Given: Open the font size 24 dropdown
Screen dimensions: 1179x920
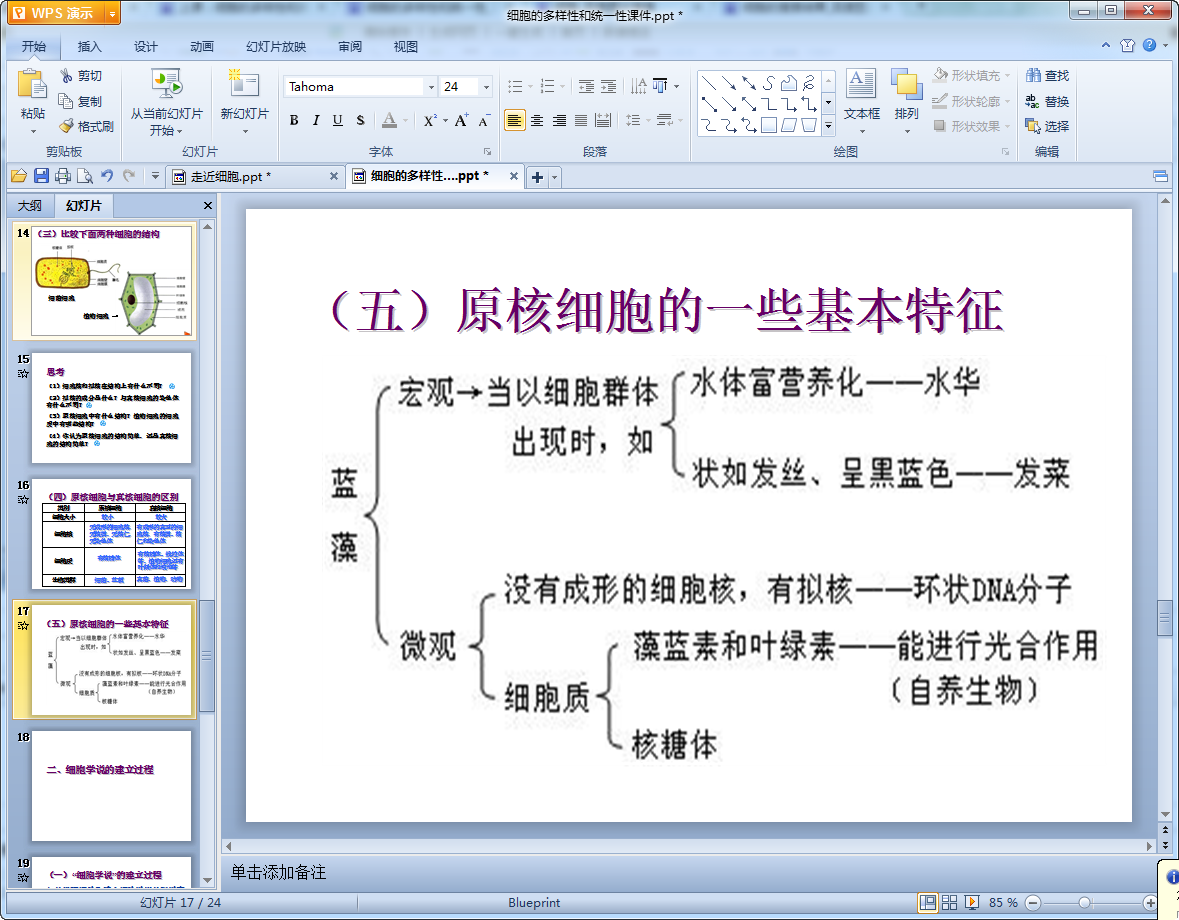Looking at the screenshot, I should 486,86.
